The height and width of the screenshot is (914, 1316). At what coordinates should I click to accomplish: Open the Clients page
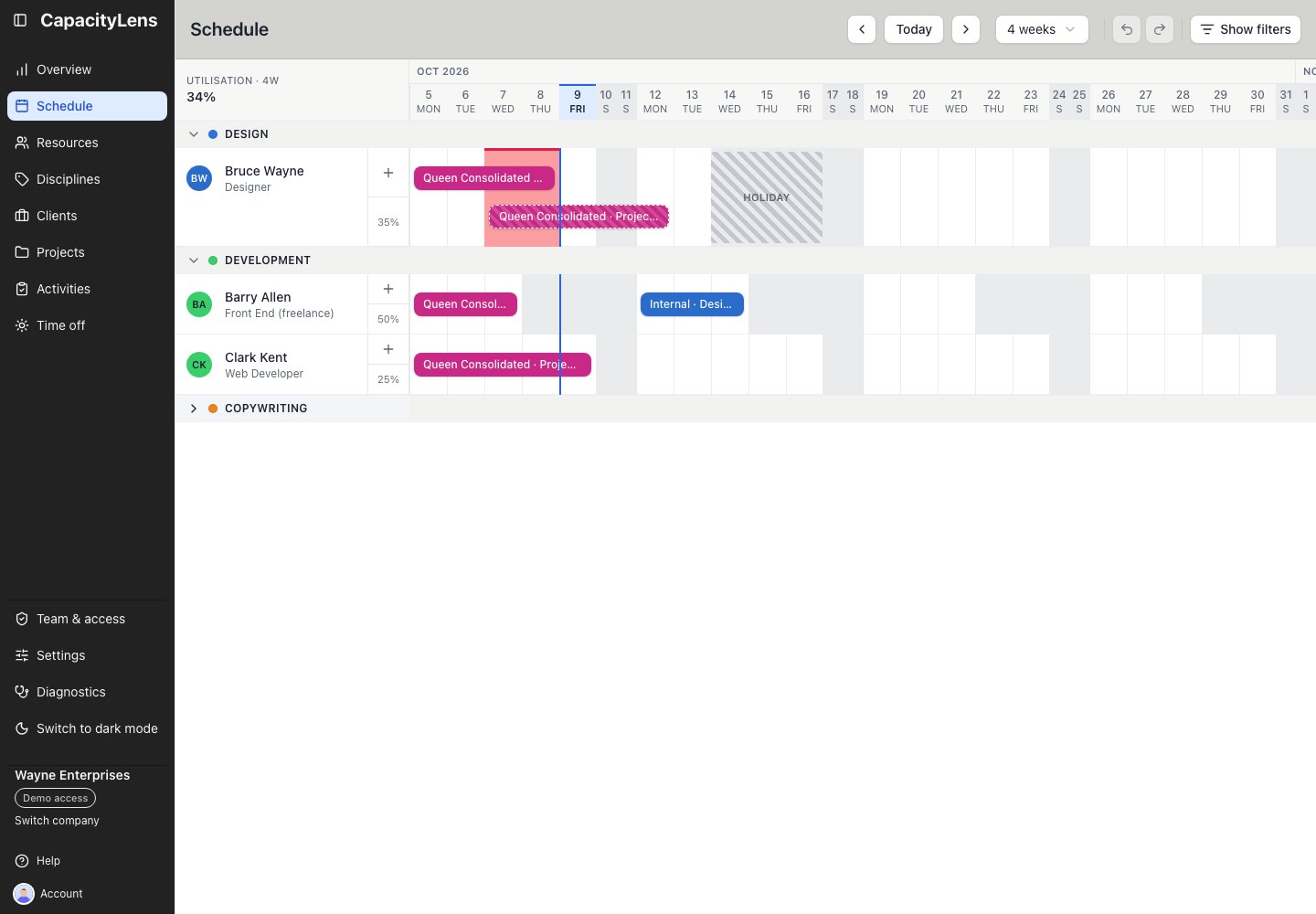point(87,216)
